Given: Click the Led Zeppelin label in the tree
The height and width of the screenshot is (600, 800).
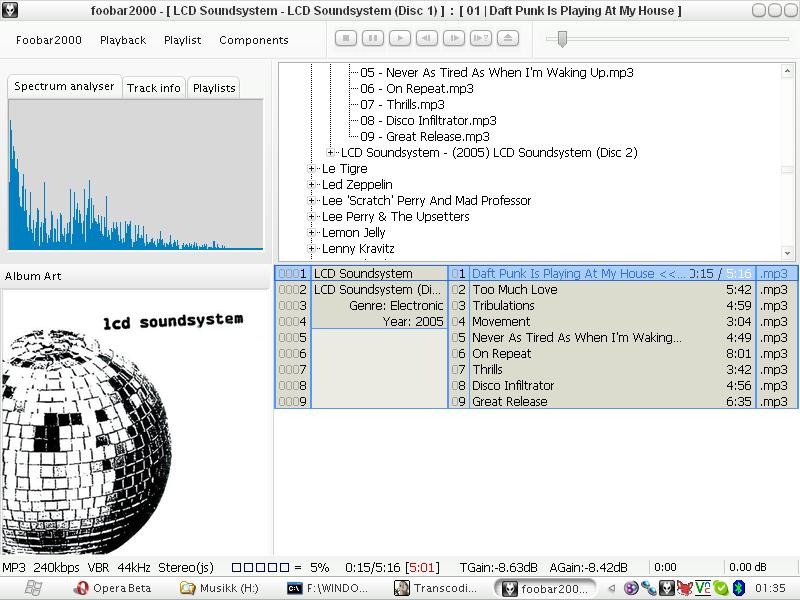Looking at the screenshot, I should click(357, 184).
